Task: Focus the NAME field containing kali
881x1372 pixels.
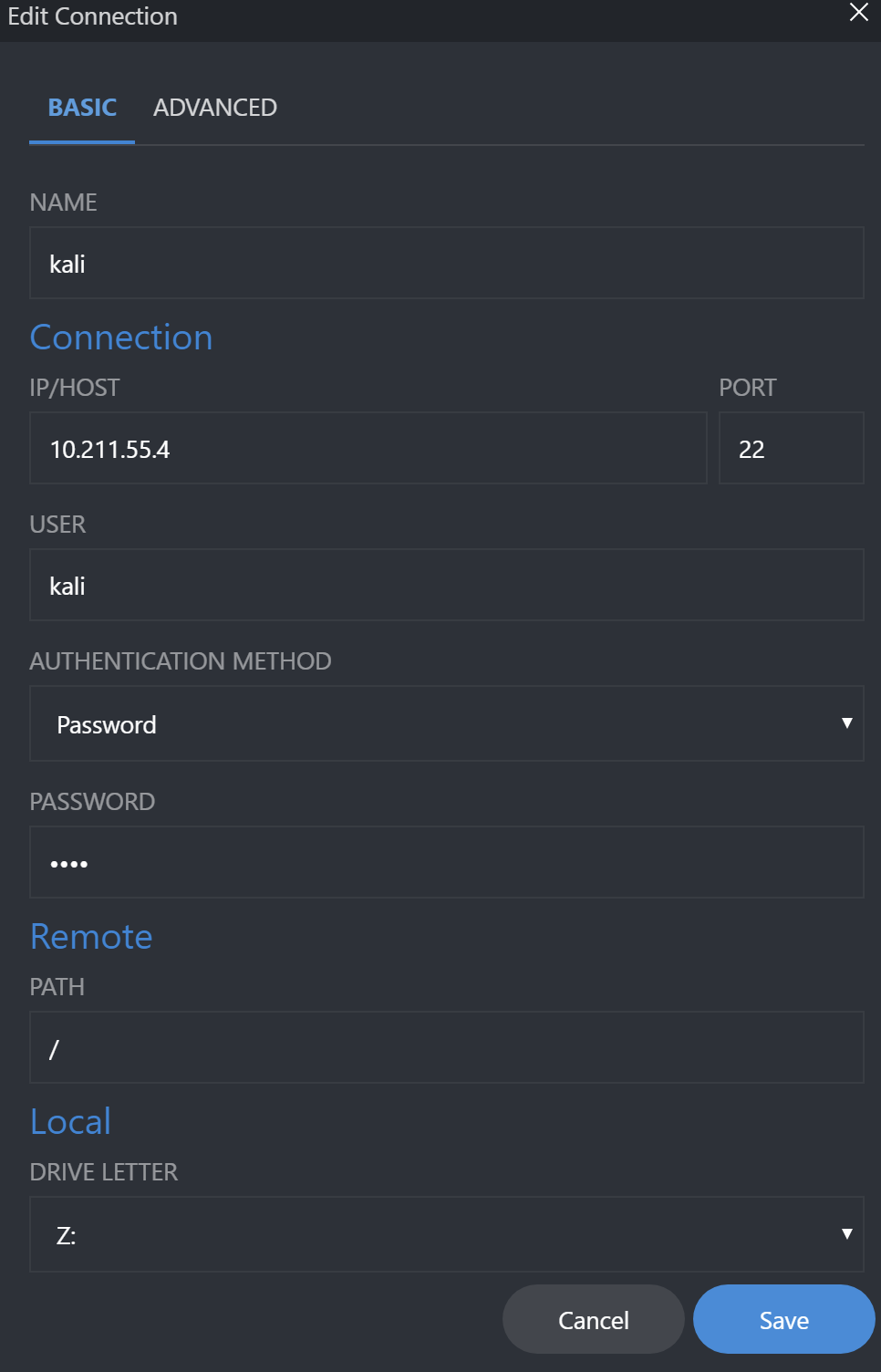Action: [x=447, y=264]
